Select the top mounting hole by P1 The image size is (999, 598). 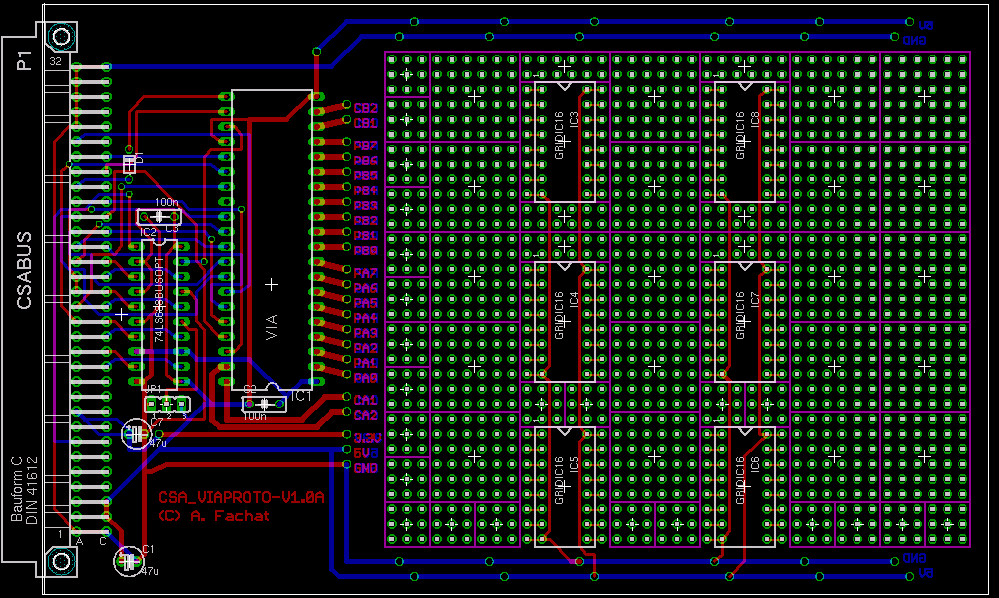point(61,38)
